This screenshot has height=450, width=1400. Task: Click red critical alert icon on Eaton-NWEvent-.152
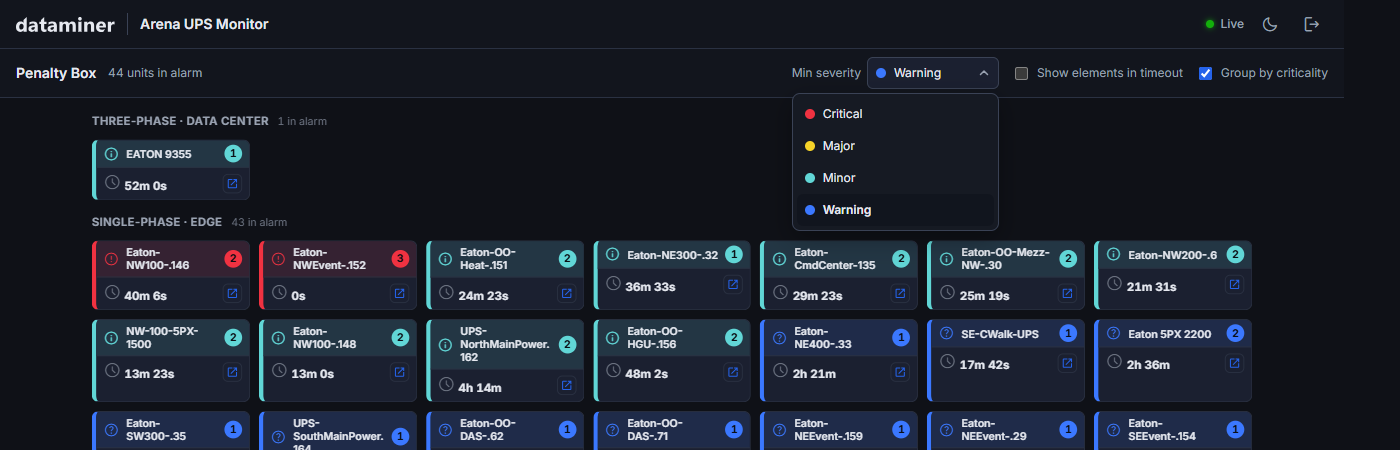pos(279,259)
